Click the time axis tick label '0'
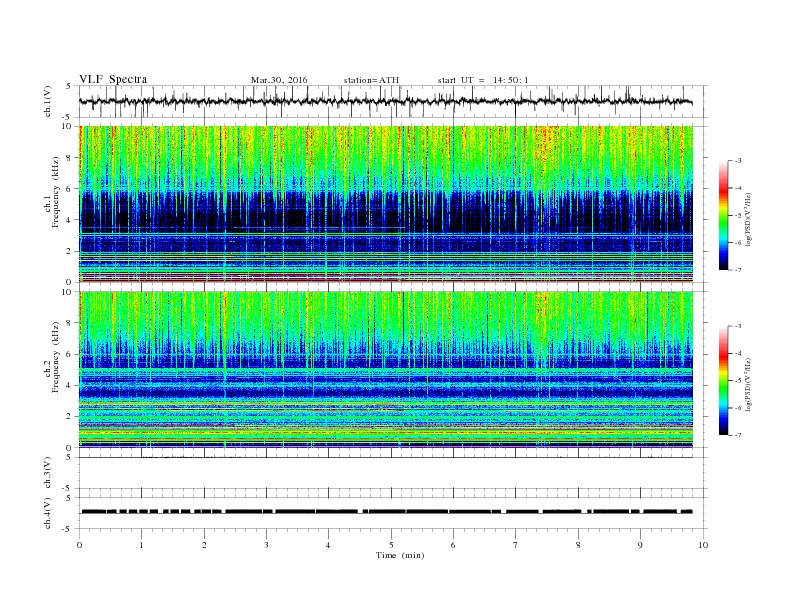792x612 pixels. tap(79, 545)
